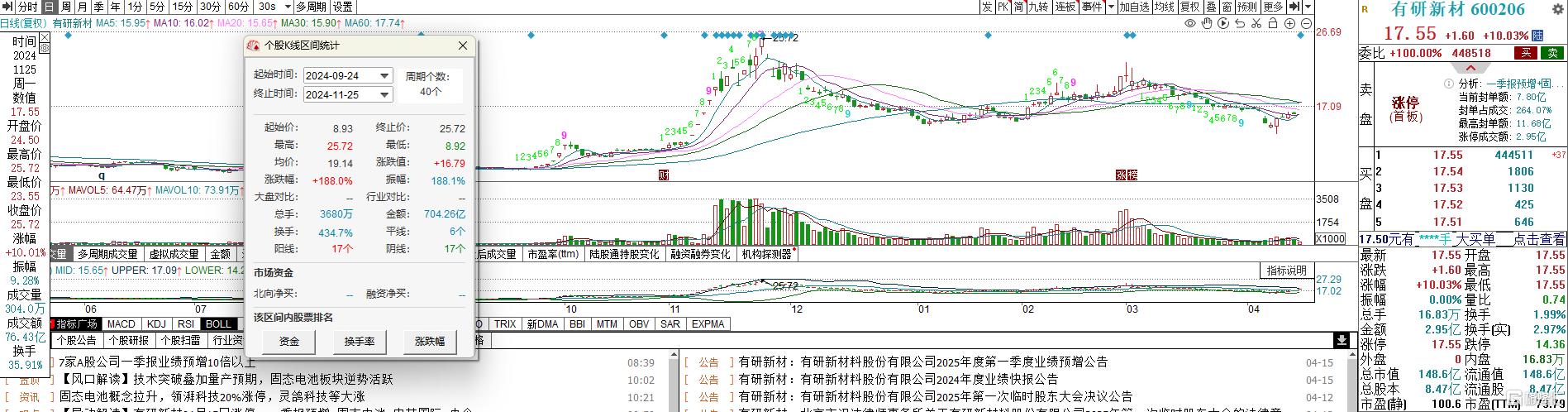Click the 指标说明 button
This screenshot has height=412, width=1568.
(x=1287, y=271)
